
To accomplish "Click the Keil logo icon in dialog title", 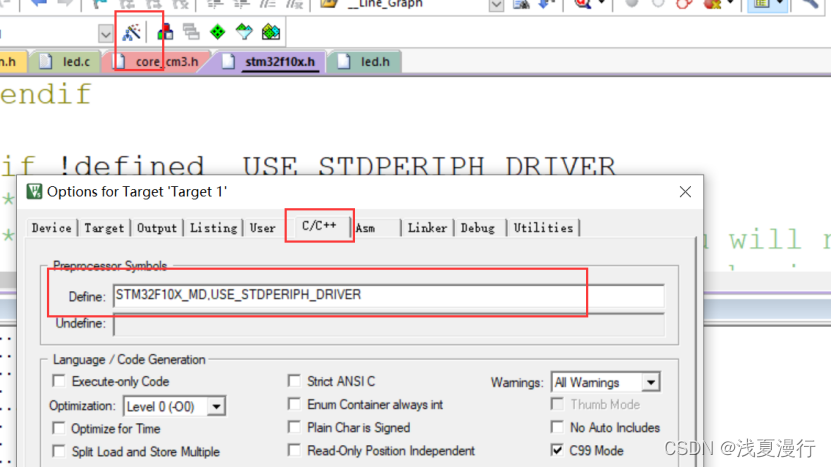I will click(34, 191).
